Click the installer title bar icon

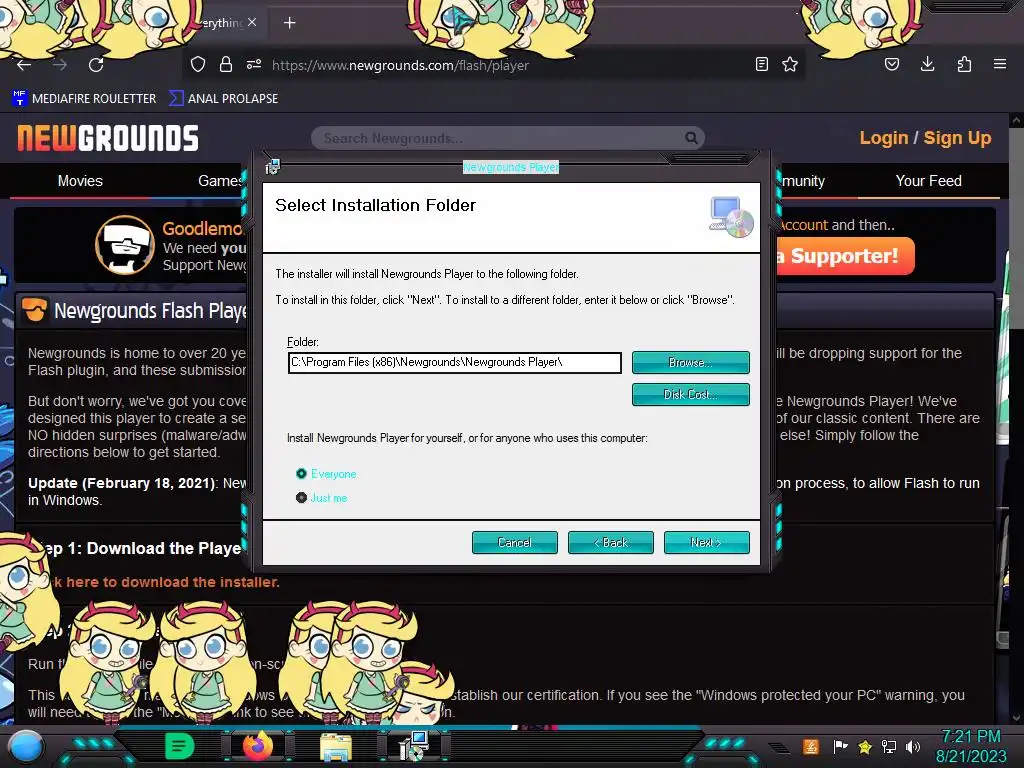[273, 167]
